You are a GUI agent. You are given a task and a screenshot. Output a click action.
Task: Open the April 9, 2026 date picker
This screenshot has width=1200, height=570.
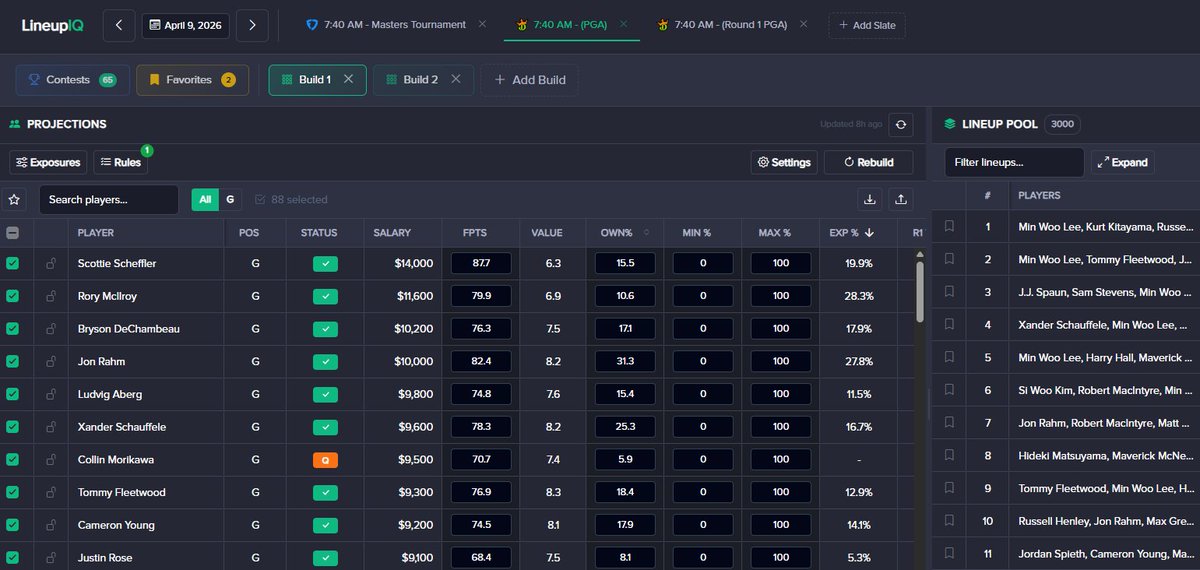[186, 25]
